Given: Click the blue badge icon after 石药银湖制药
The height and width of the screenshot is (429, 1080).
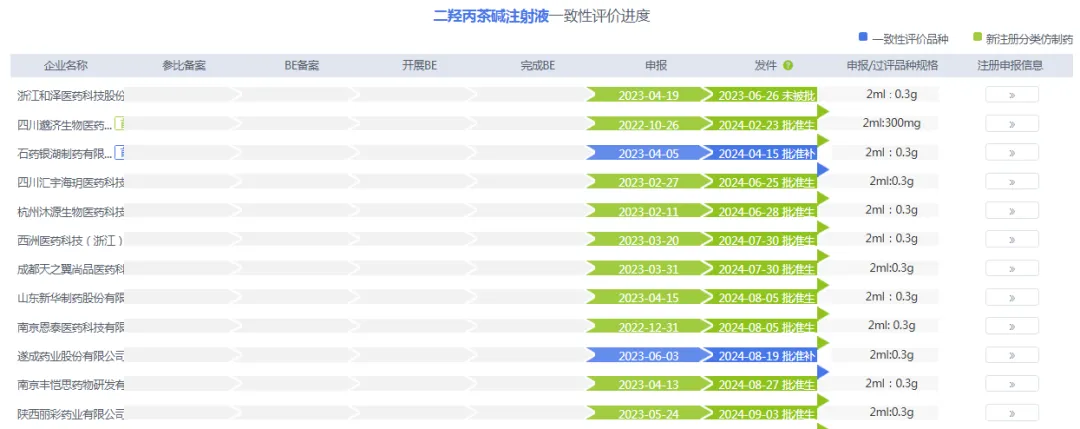Looking at the screenshot, I should click(120, 153).
